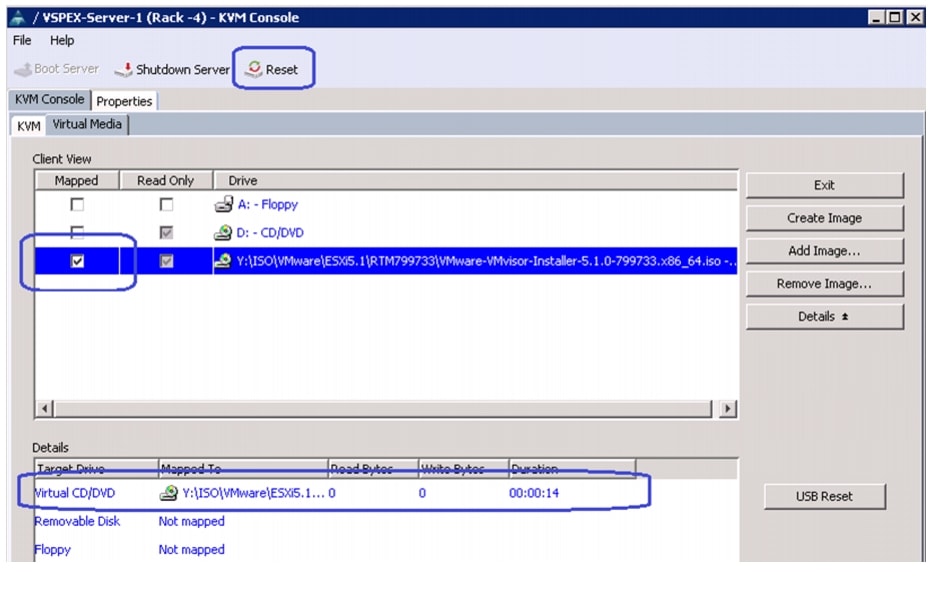929x597 pixels.
Task: Click the left arrow of horizontal scrollbar
Action: coord(44,409)
